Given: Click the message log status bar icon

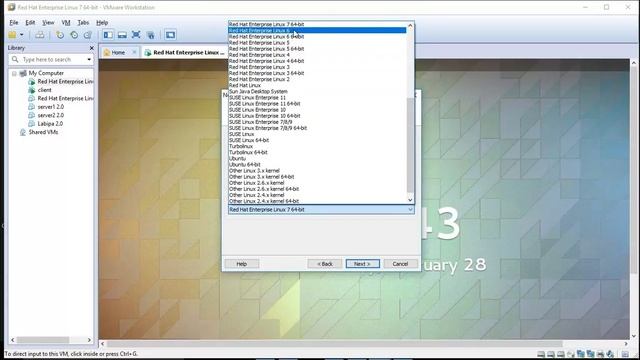Looking at the screenshot, I should click(x=625, y=354).
